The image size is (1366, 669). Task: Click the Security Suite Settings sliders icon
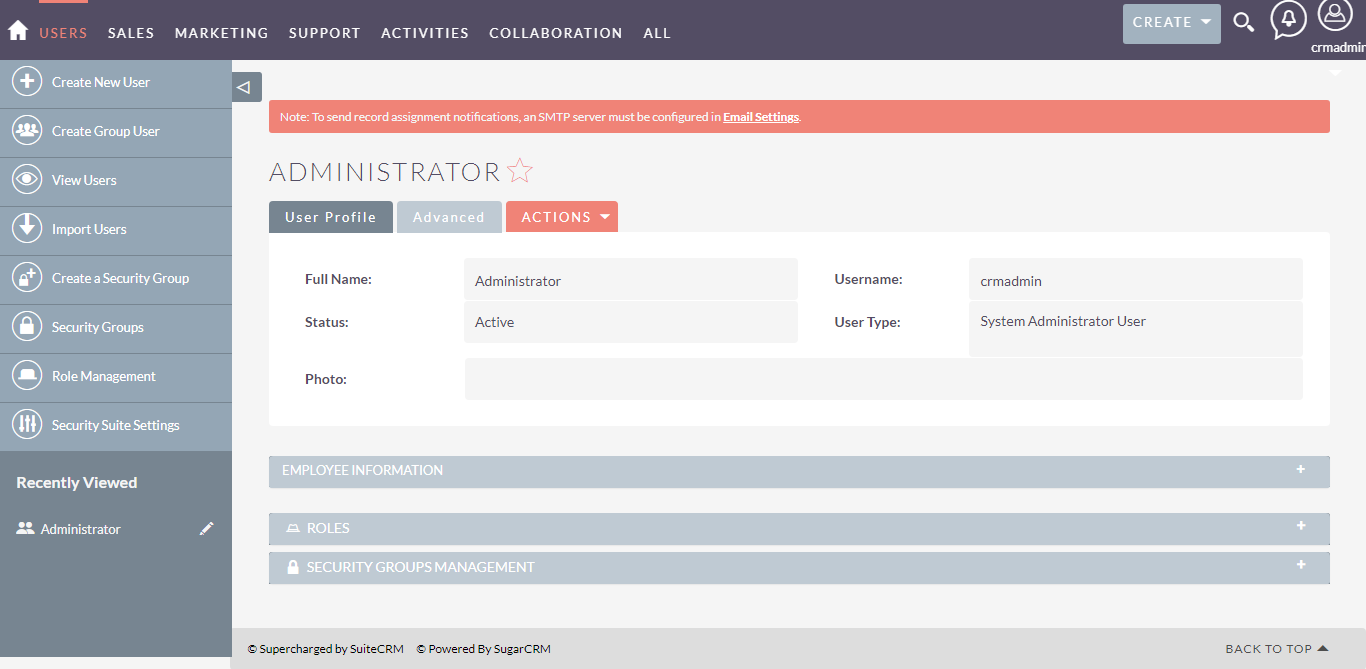pyautogui.click(x=27, y=425)
